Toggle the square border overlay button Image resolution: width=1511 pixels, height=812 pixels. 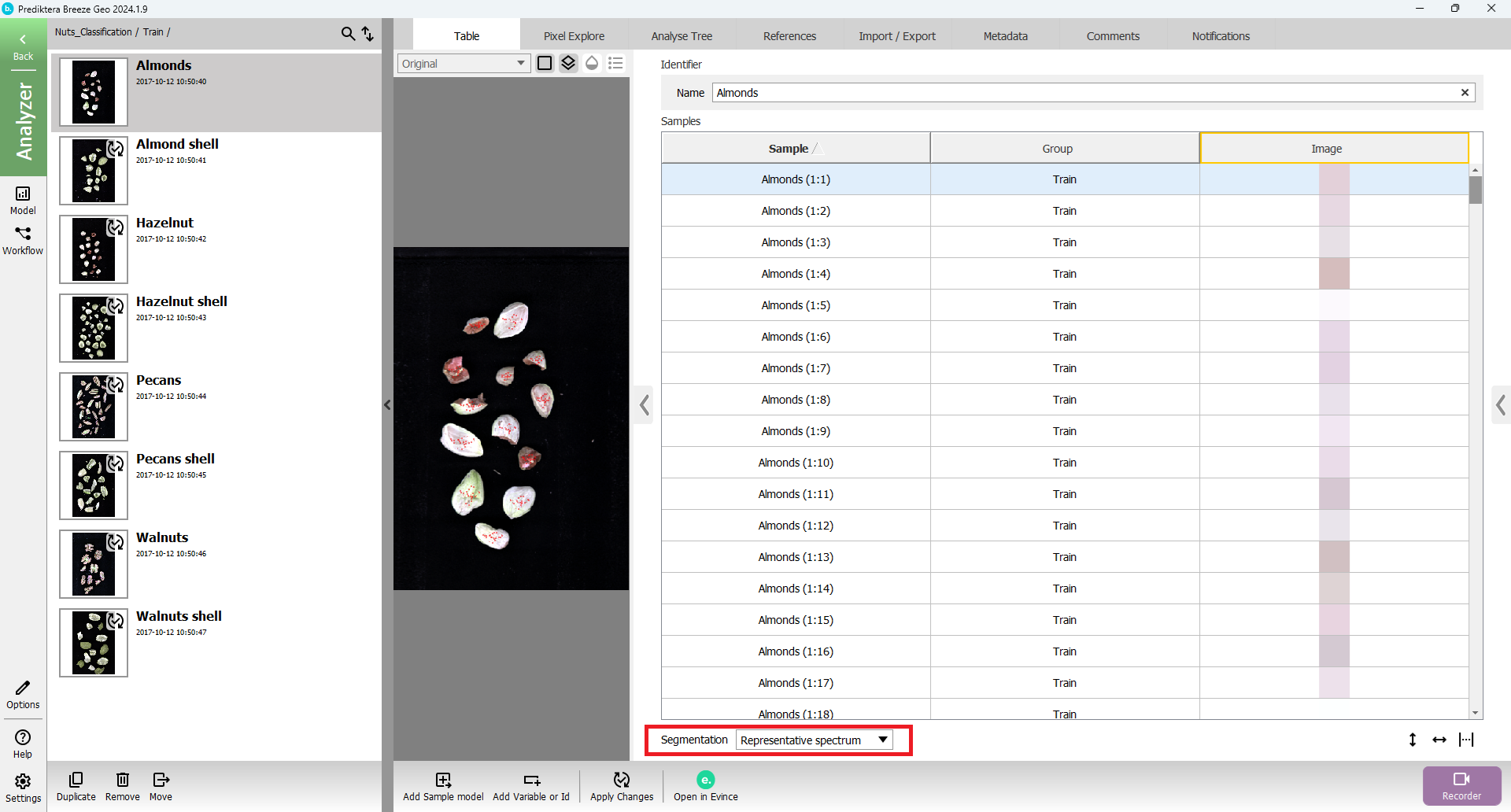(x=545, y=63)
